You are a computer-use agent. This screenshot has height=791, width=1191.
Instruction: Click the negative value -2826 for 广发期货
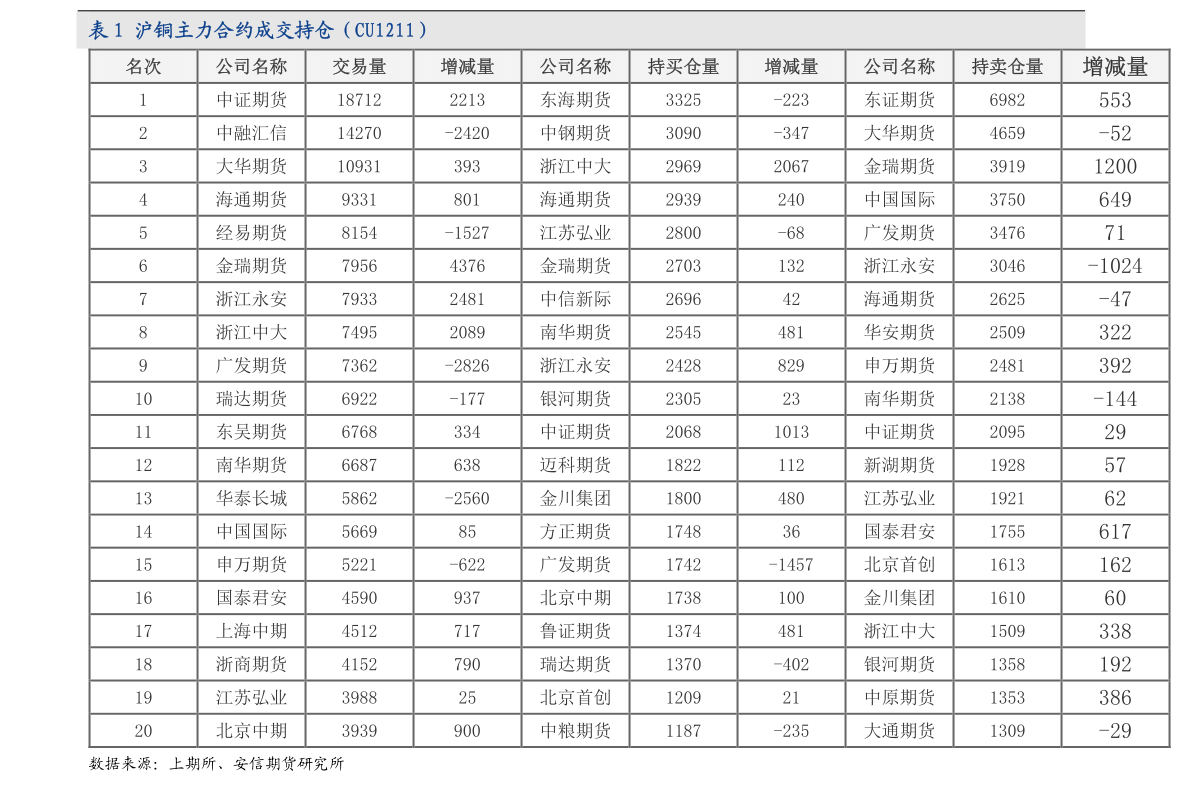[467, 365]
